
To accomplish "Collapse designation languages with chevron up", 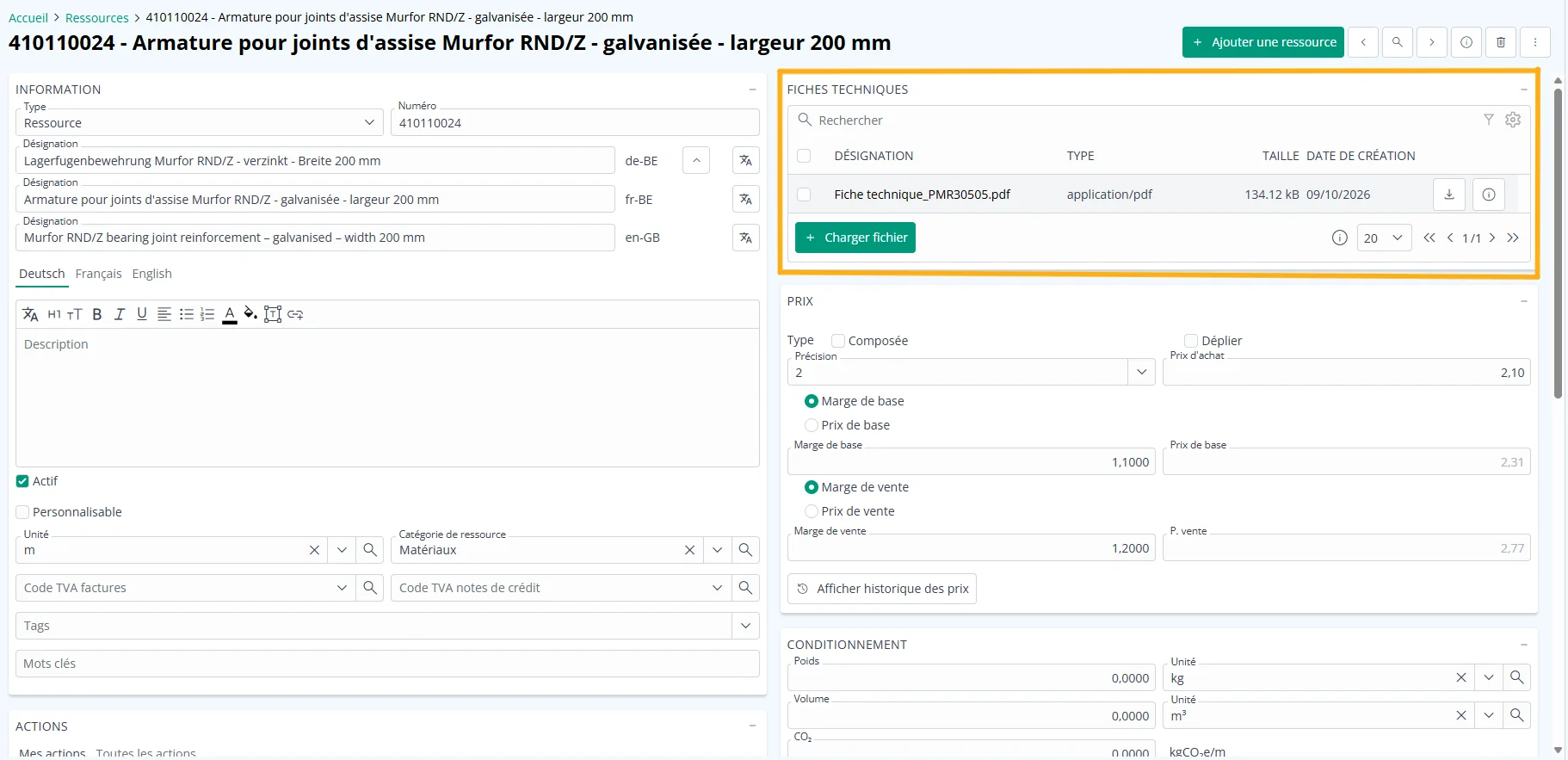I will pos(696,161).
